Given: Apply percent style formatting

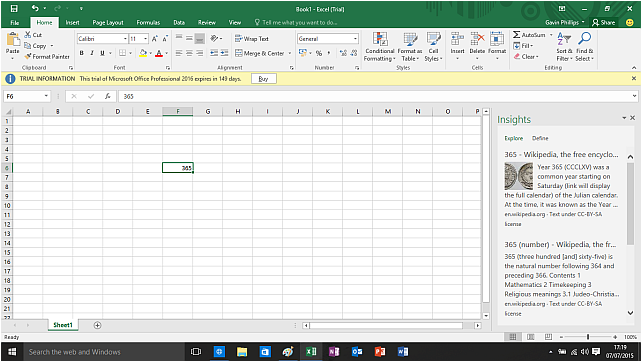Looking at the screenshot, I should point(319,53).
